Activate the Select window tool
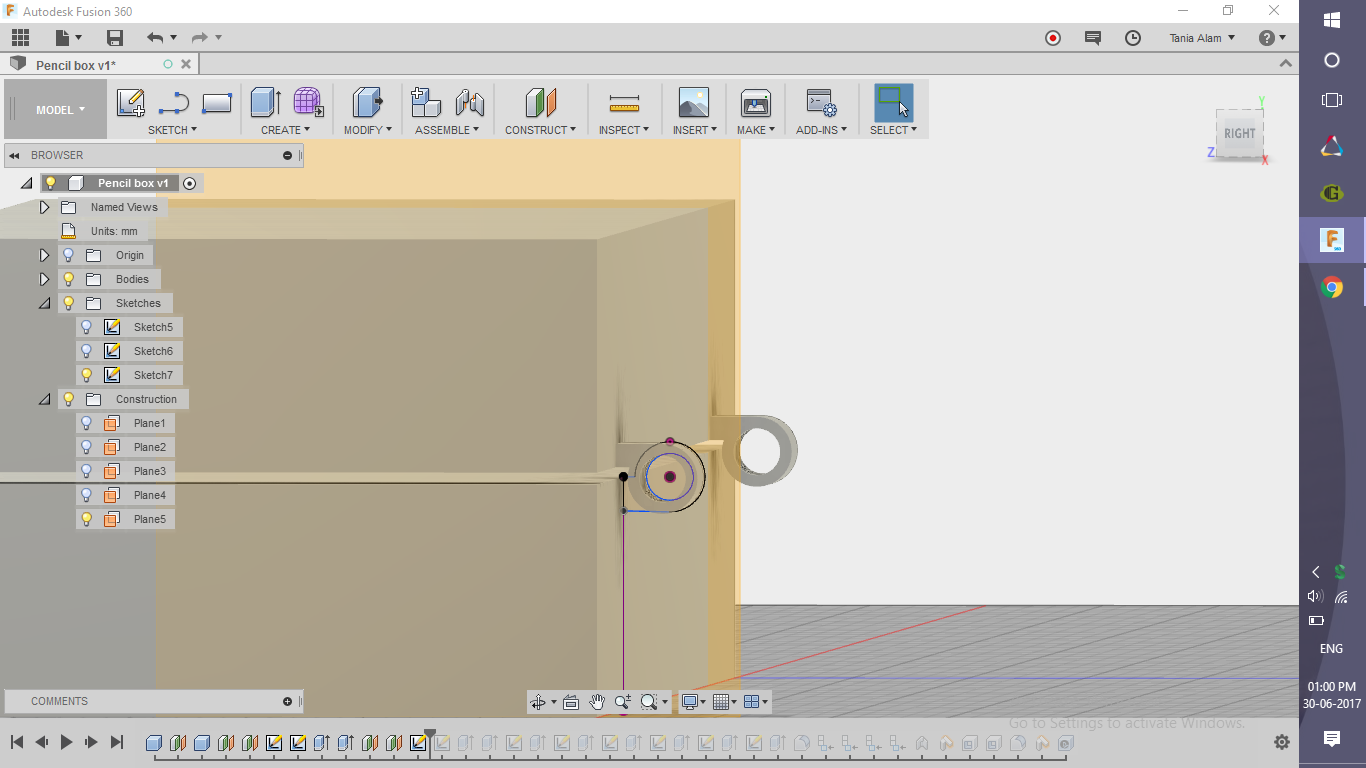The height and width of the screenshot is (768, 1366). click(x=893, y=102)
